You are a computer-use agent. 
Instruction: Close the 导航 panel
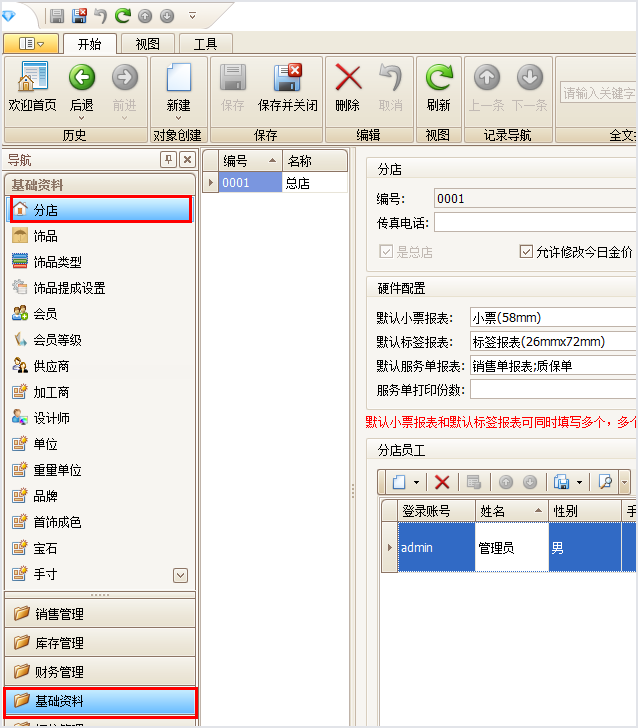187,160
